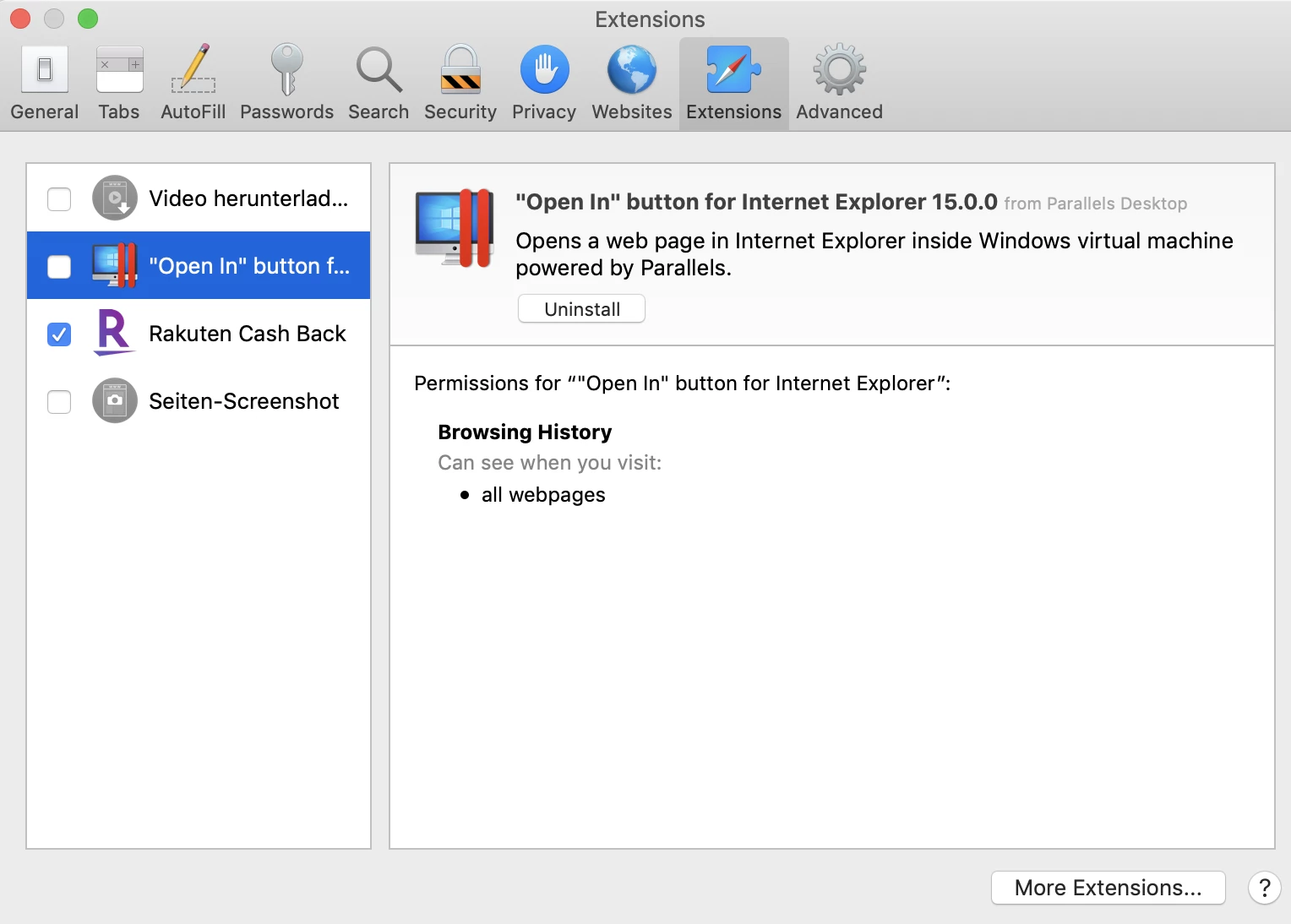Switch to the Tabs tab label
Screen dimensions: 1291x924
119,111
